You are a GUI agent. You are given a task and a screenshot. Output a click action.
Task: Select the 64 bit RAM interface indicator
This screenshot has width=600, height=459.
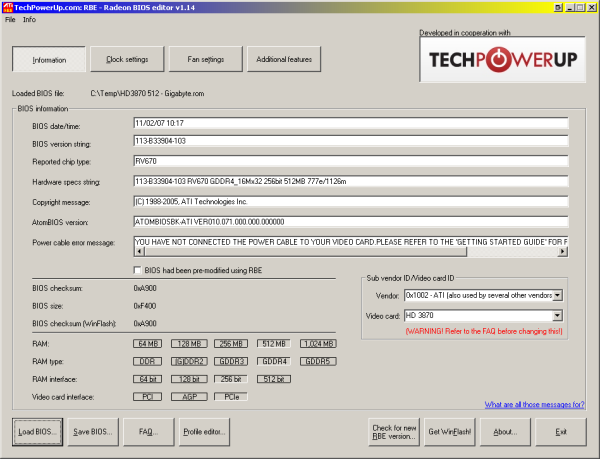(147, 379)
